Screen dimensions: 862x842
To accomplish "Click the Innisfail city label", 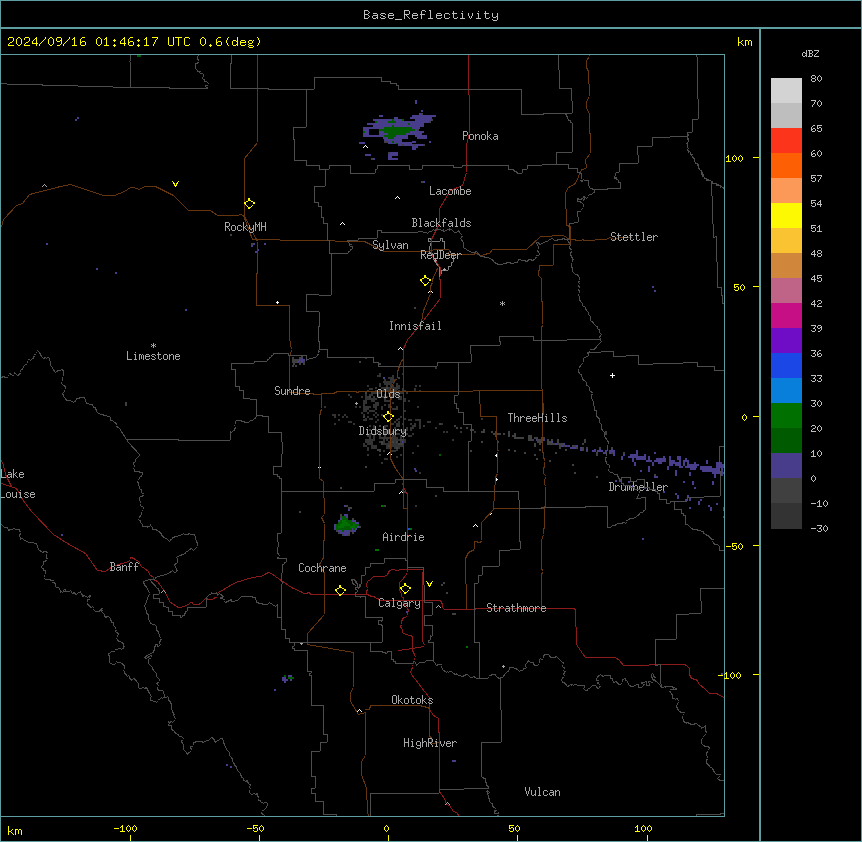I will 415,326.
